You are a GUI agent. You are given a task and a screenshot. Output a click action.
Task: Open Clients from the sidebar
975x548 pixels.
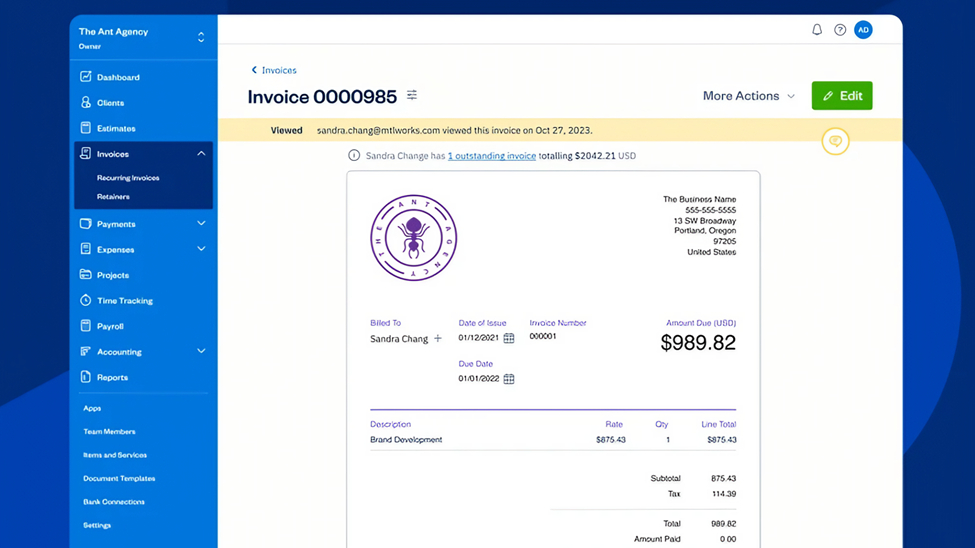pyautogui.click(x=110, y=103)
